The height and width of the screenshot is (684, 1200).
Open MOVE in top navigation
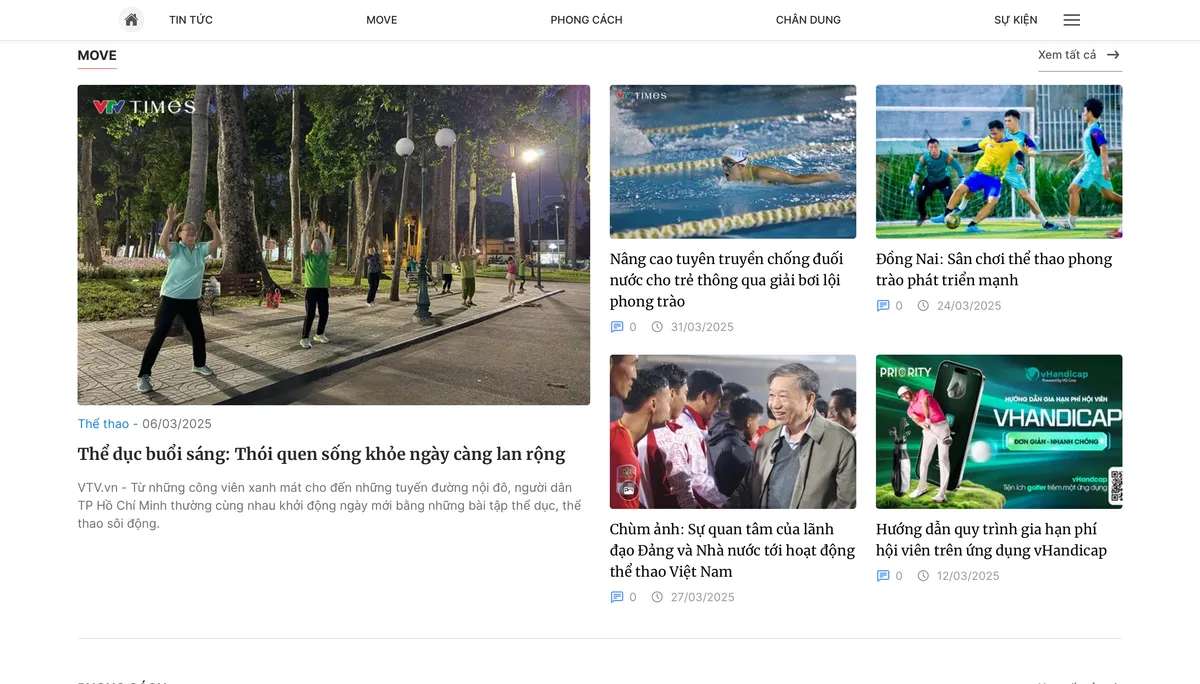click(x=382, y=20)
